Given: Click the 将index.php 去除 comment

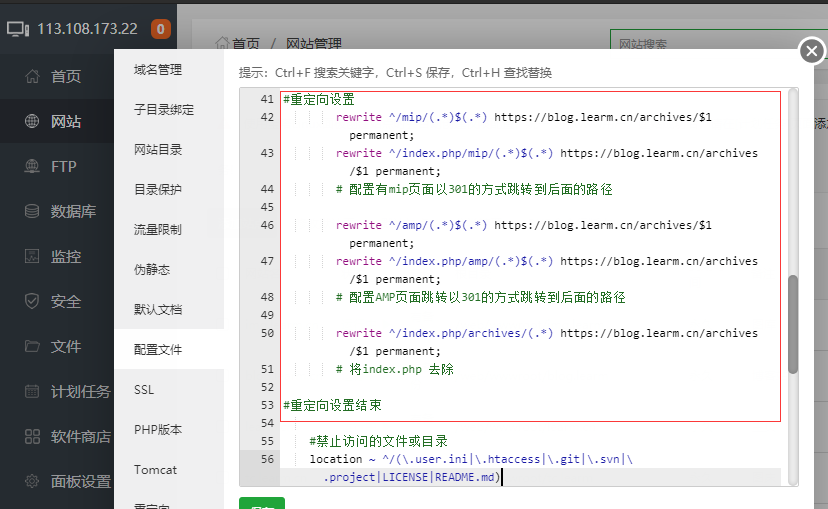Looking at the screenshot, I should coord(394,369).
